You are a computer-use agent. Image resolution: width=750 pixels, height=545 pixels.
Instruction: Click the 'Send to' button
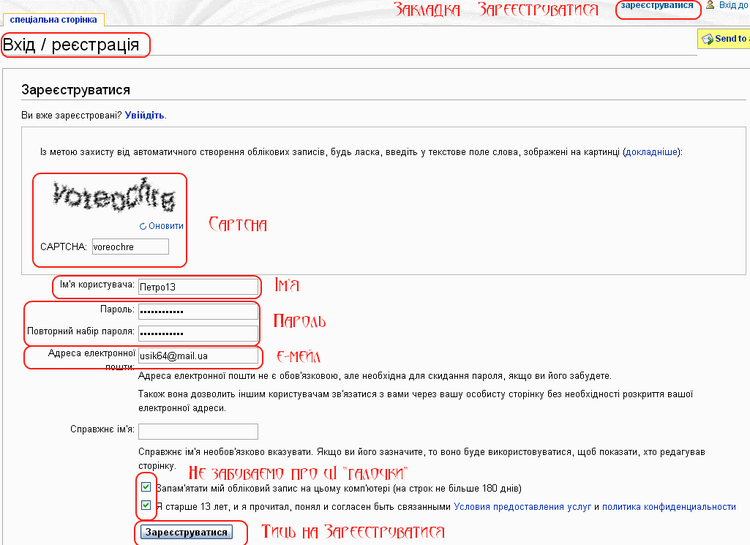coord(724,39)
